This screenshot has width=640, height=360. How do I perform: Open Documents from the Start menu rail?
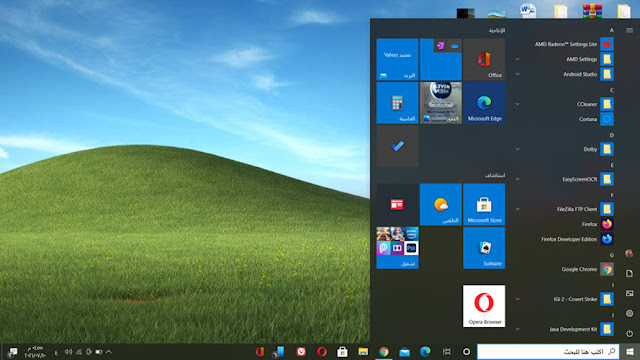click(629, 273)
